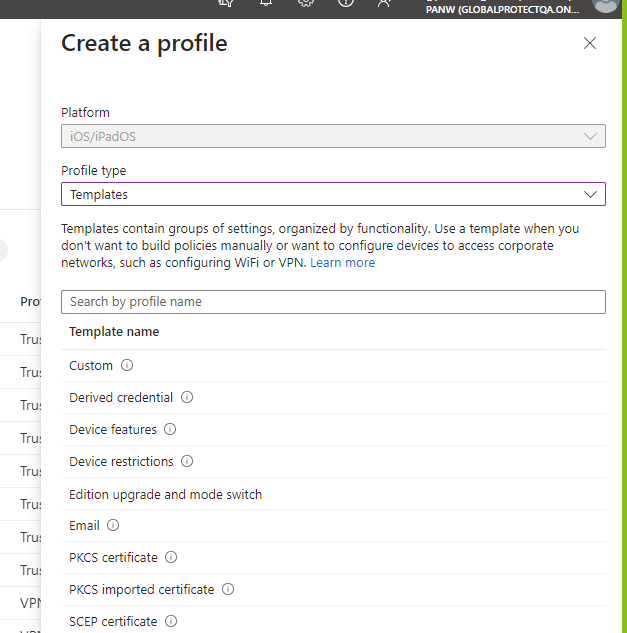
Task: Select the SCEP certificate template
Action: (333, 620)
